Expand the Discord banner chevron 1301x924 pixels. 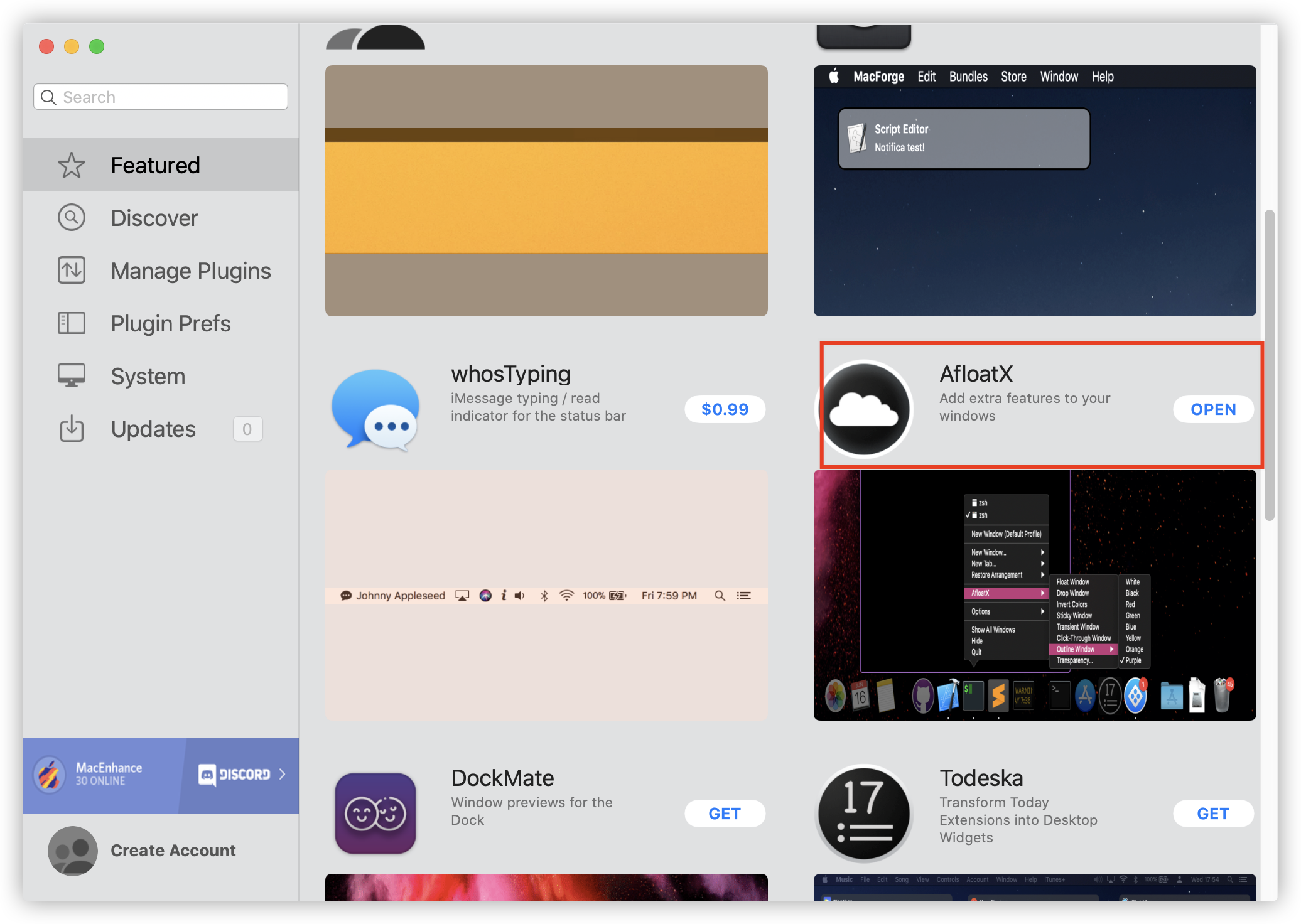pos(282,775)
